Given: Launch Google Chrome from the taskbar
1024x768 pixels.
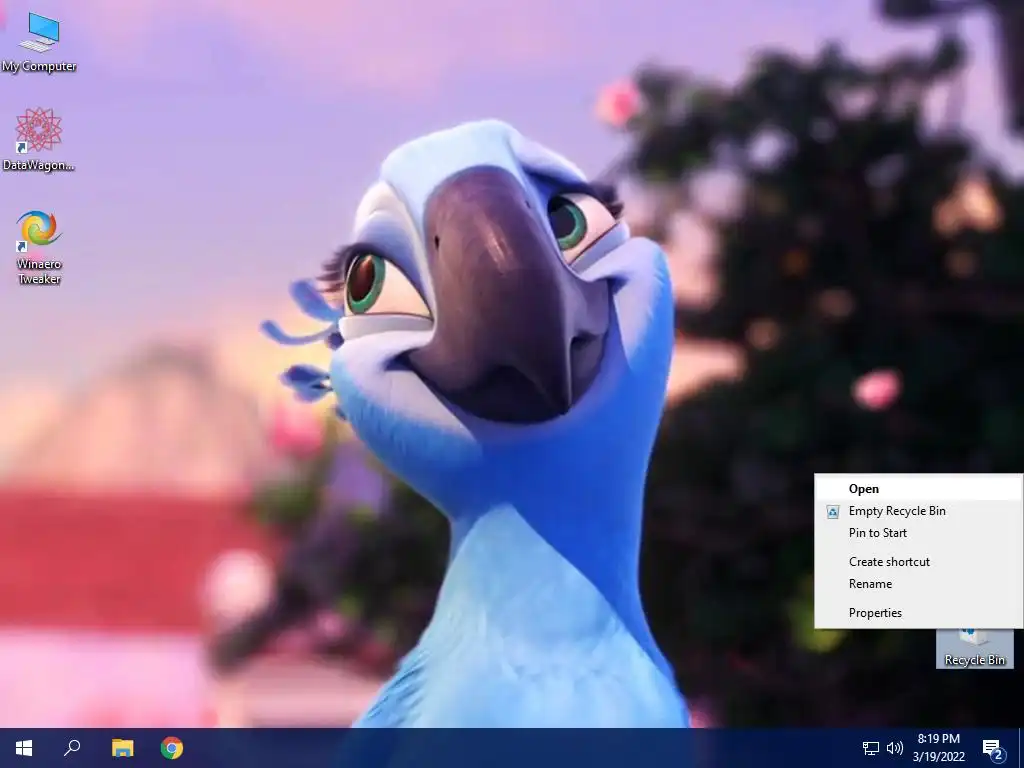Looking at the screenshot, I should coord(172,748).
